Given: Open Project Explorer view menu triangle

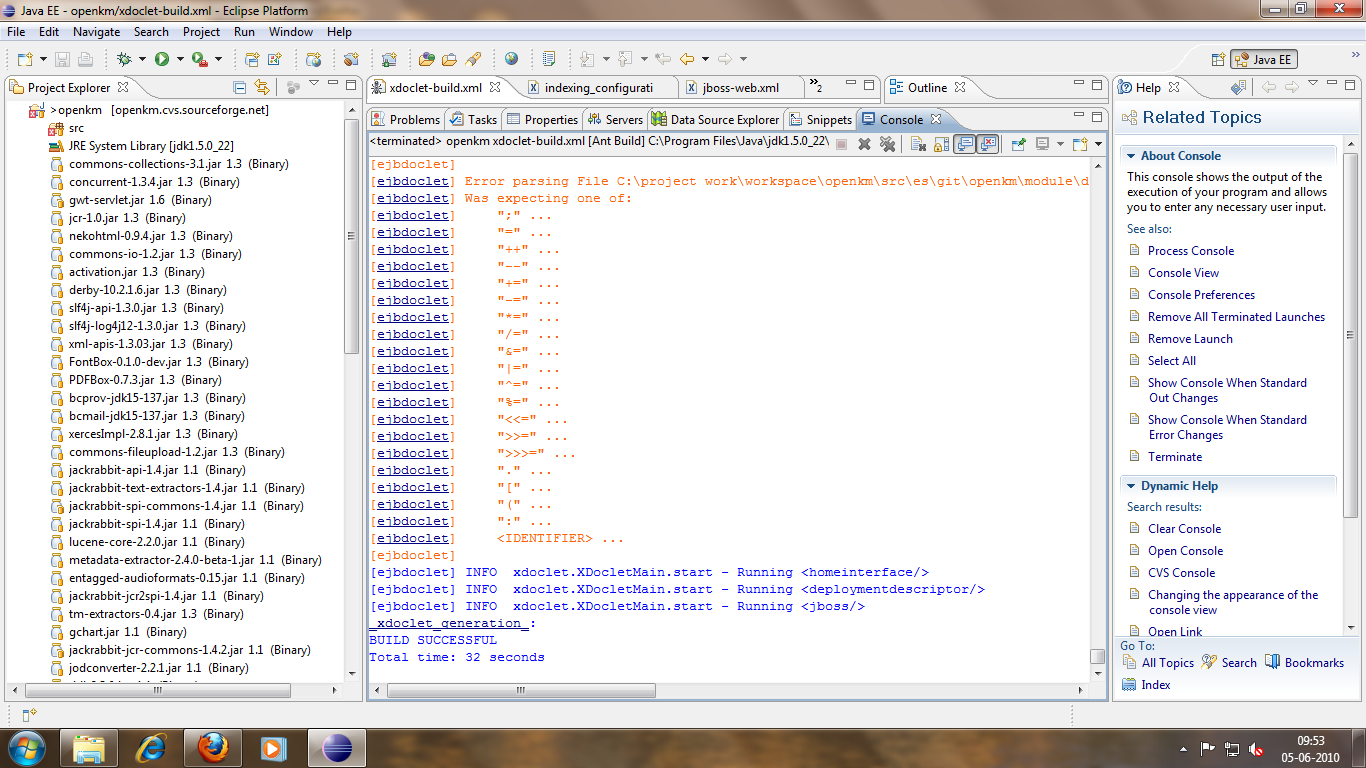Looking at the screenshot, I should point(313,85).
